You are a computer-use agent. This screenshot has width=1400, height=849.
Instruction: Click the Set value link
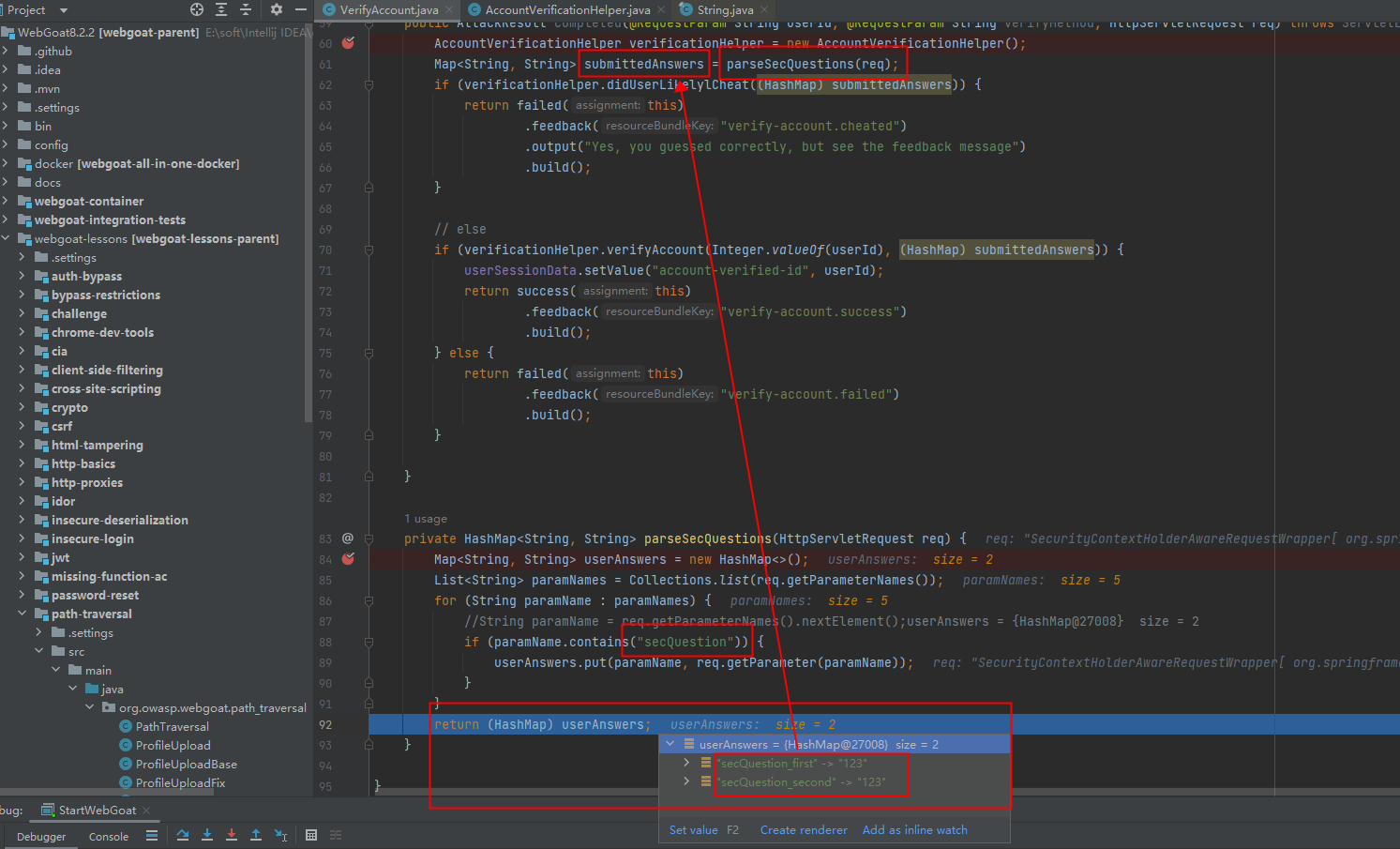694,830
